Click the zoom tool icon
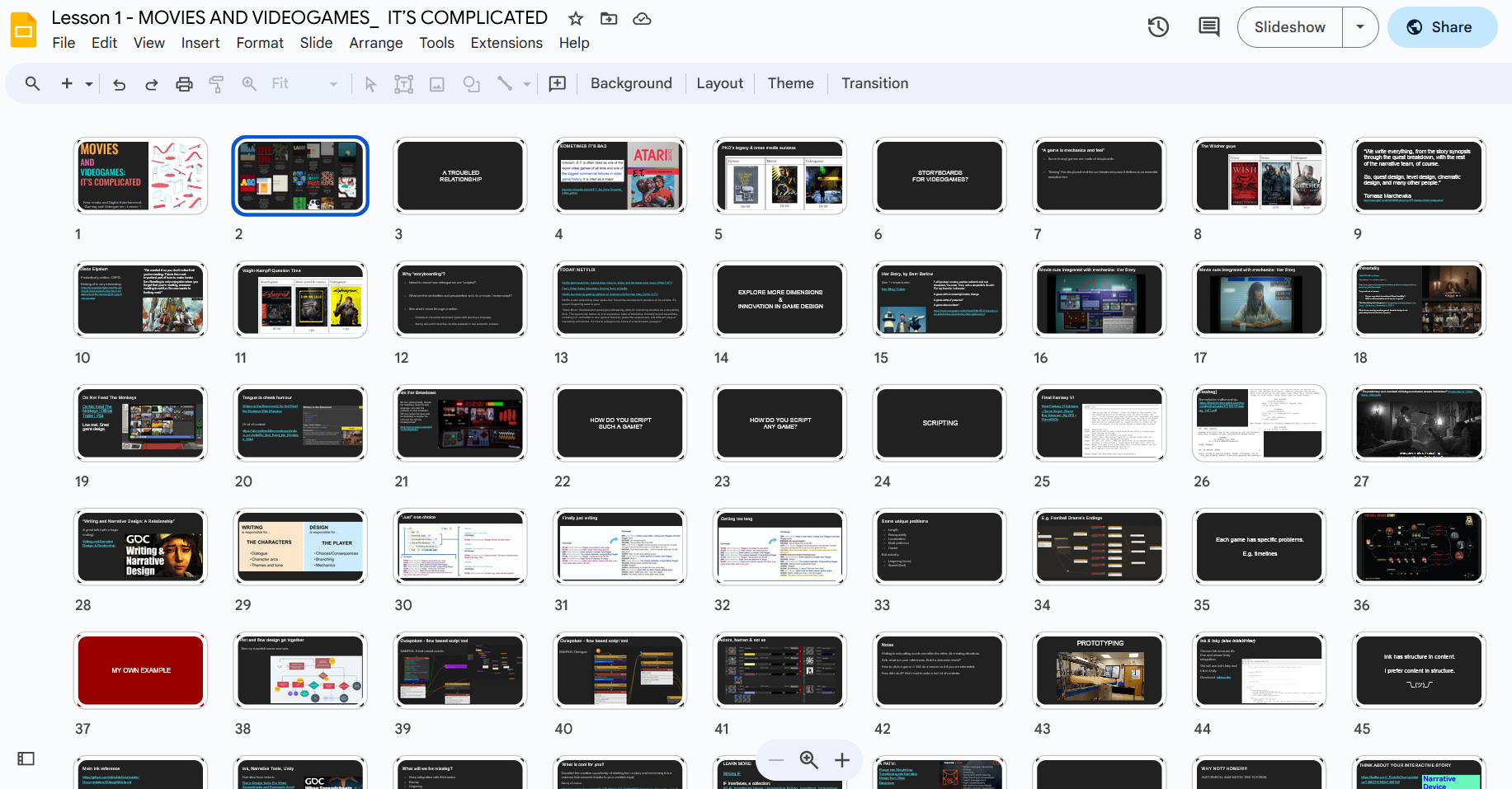Image resolution: width=1512 pixels, height=789 pixels. [x=249, y=83]
